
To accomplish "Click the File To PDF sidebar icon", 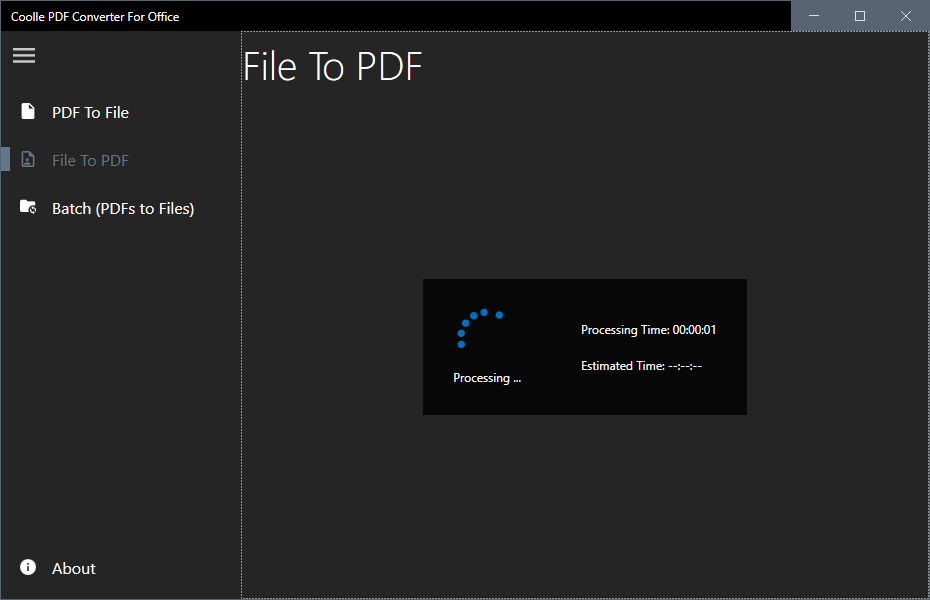I will tap(28, 160).
